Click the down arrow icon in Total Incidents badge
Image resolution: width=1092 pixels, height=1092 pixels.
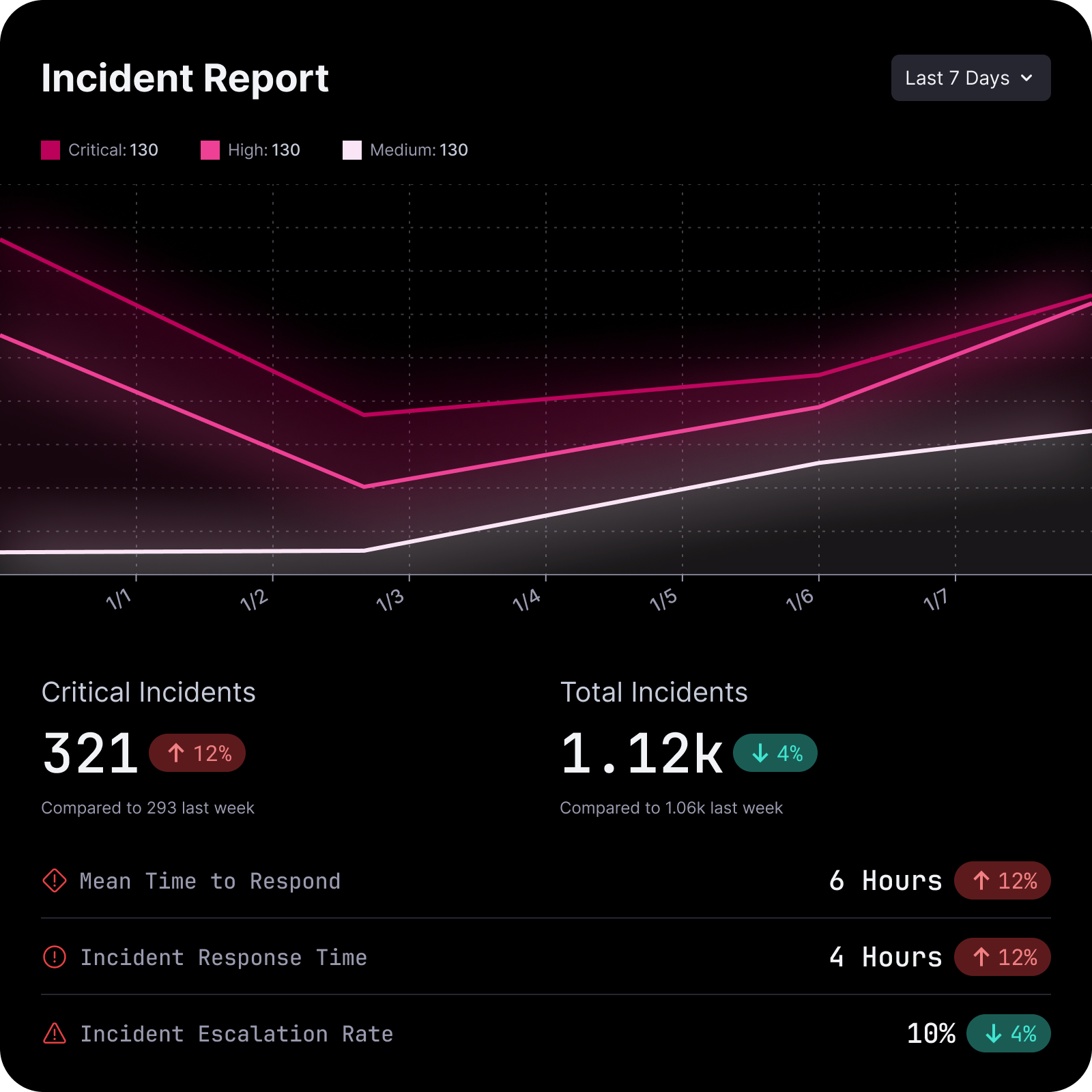coord(760,753)
